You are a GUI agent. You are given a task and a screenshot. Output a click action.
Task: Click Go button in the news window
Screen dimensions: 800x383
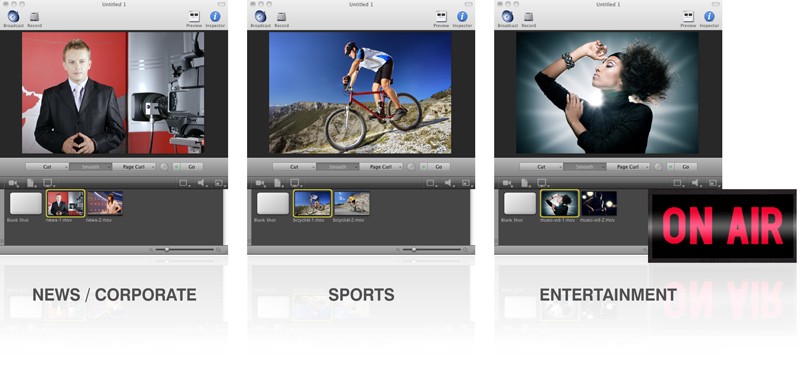tap(192, 167)
